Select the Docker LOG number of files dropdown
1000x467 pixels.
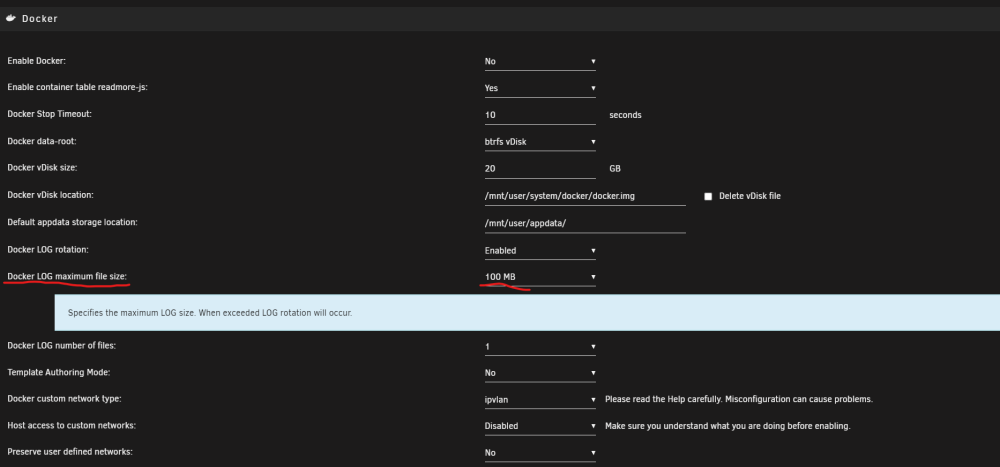coord(540,347)
